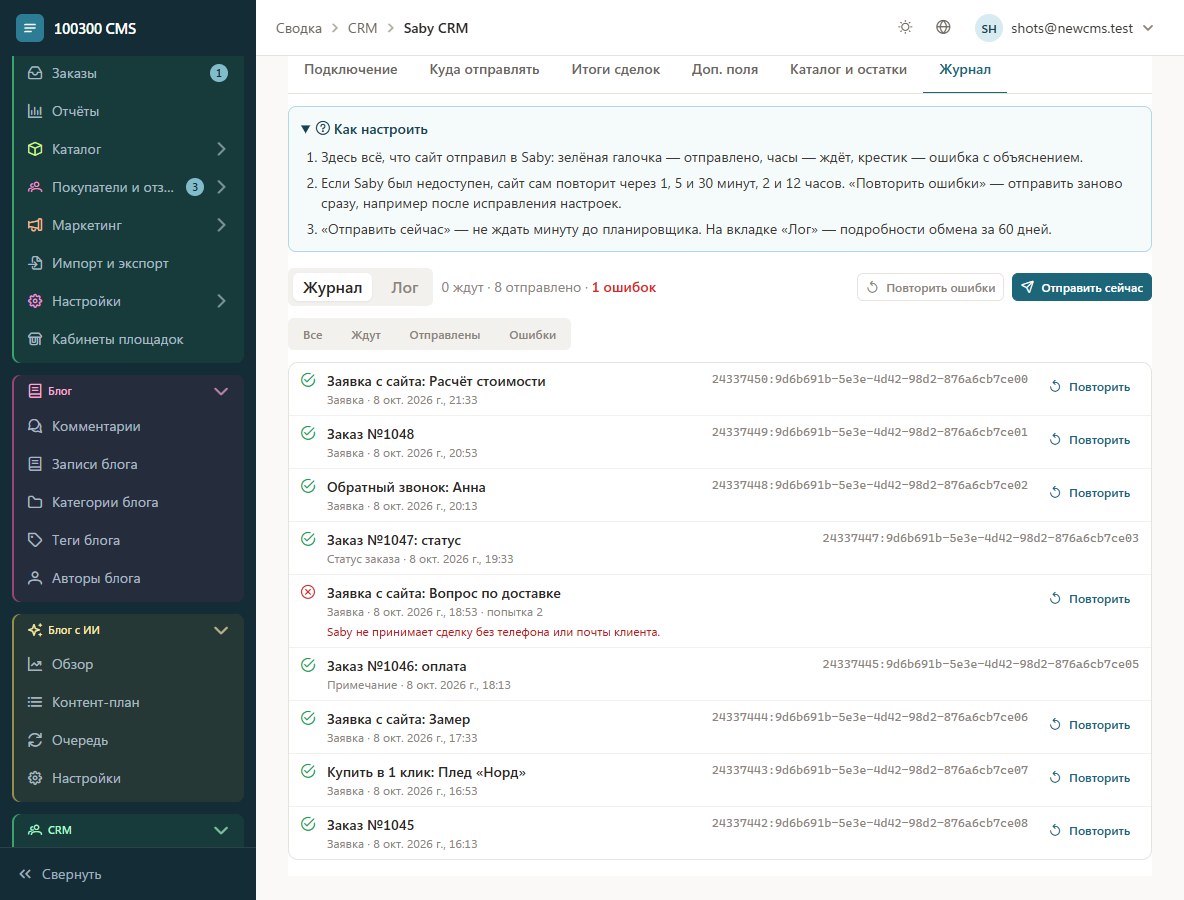This screenshot has height=900, width=1184.
Task: Click the Очередь refresh arrows icon
Action: point(35,740)
